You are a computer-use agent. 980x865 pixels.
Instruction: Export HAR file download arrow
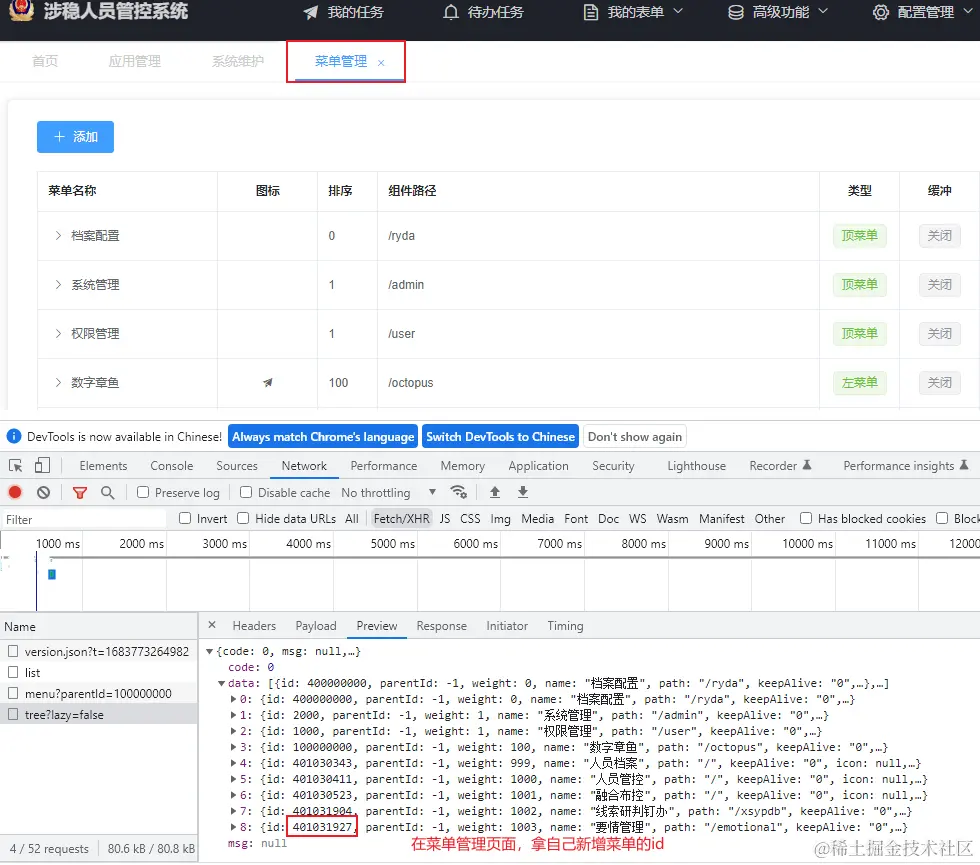[523, 492]
